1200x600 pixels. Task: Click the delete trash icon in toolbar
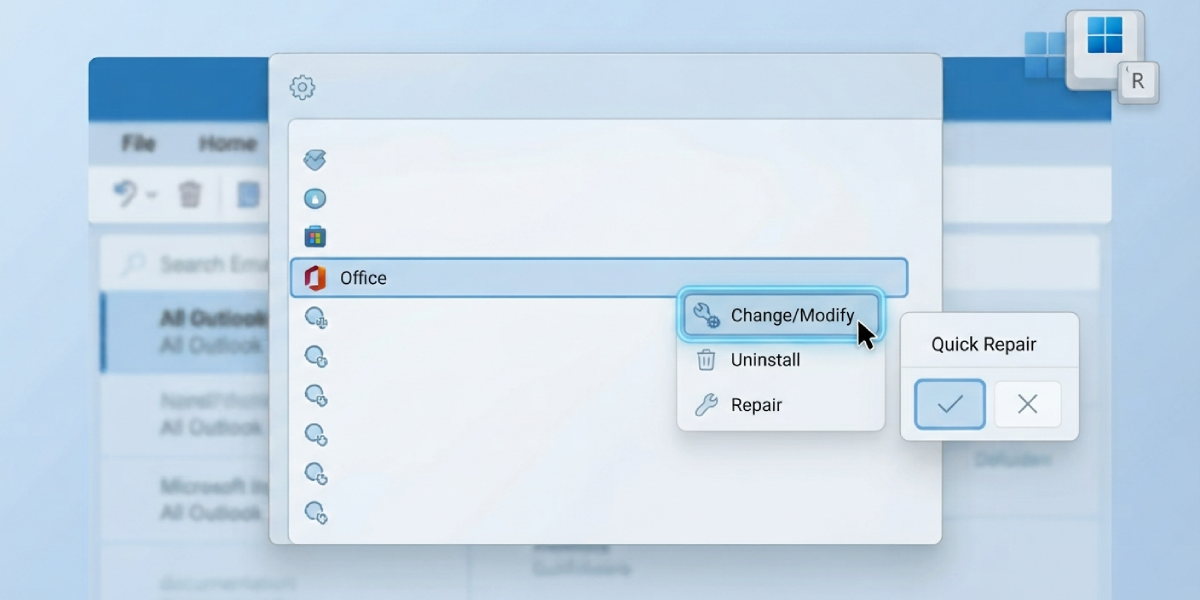(190, 194)
